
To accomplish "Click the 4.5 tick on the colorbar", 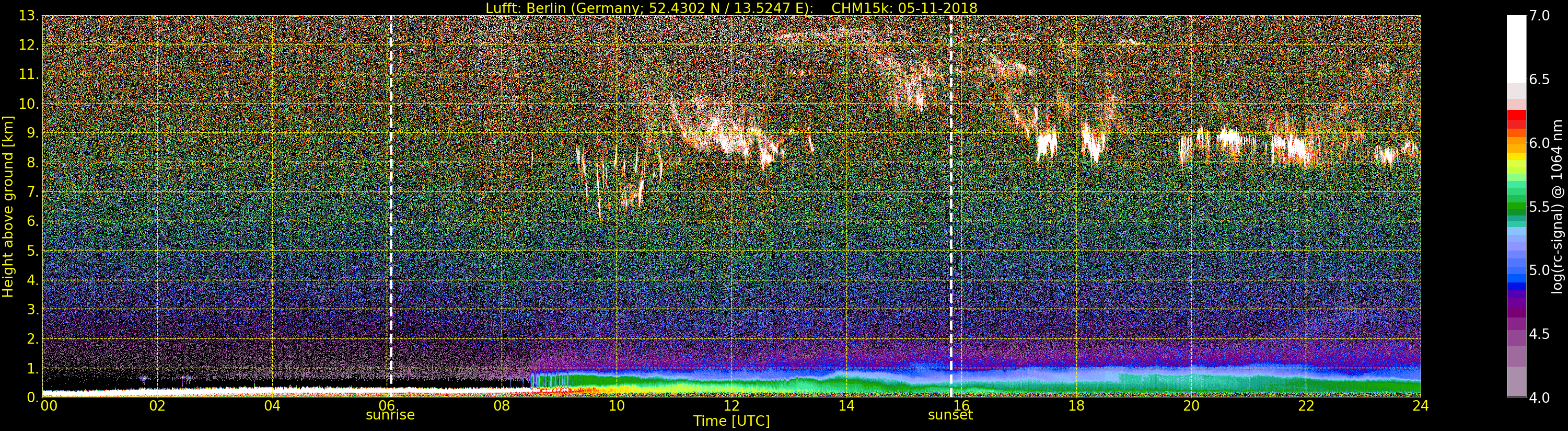I will click(1540, 334).
